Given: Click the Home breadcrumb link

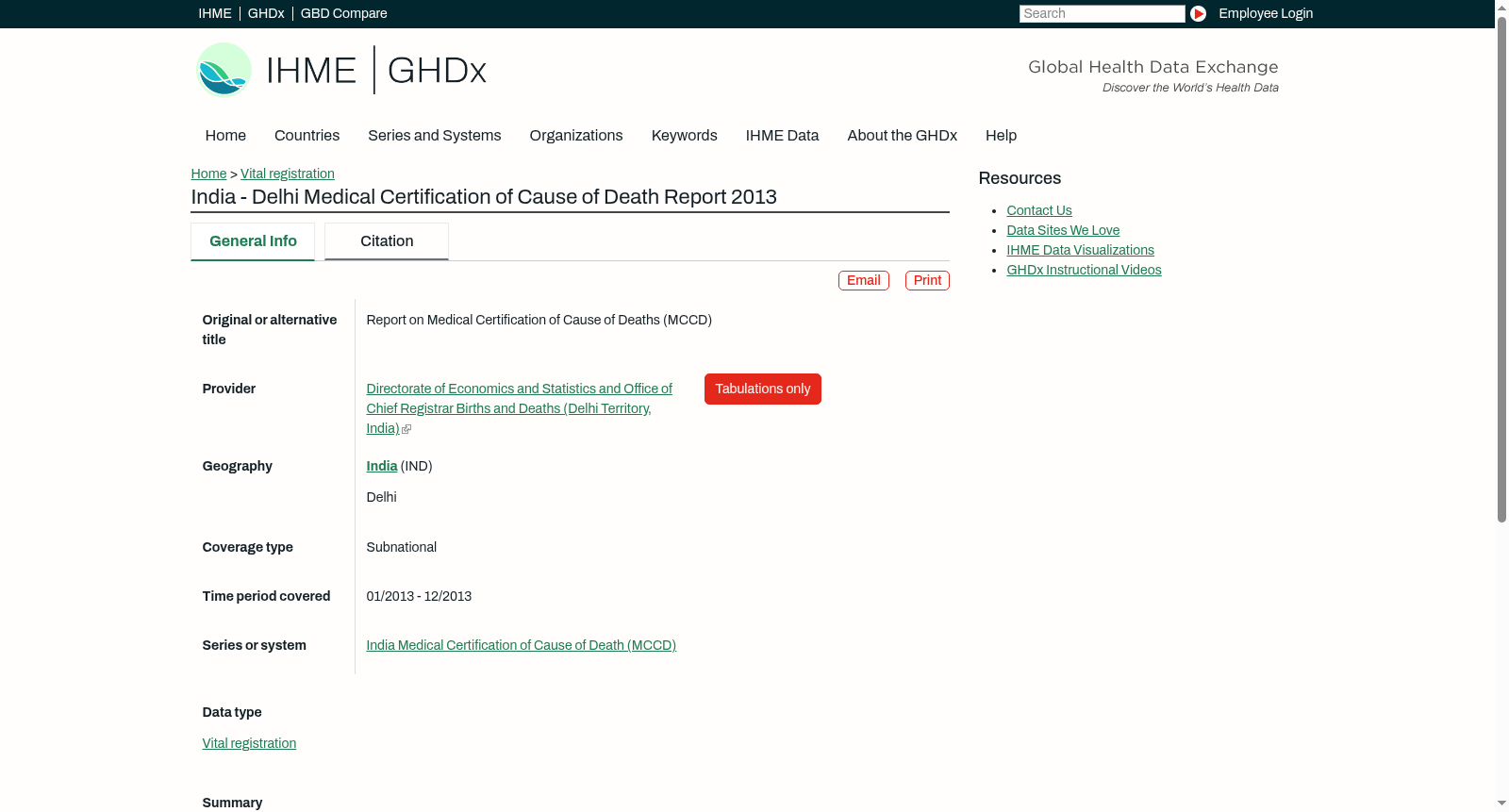Looking at the screenshot, I should [x=208, y=174].
